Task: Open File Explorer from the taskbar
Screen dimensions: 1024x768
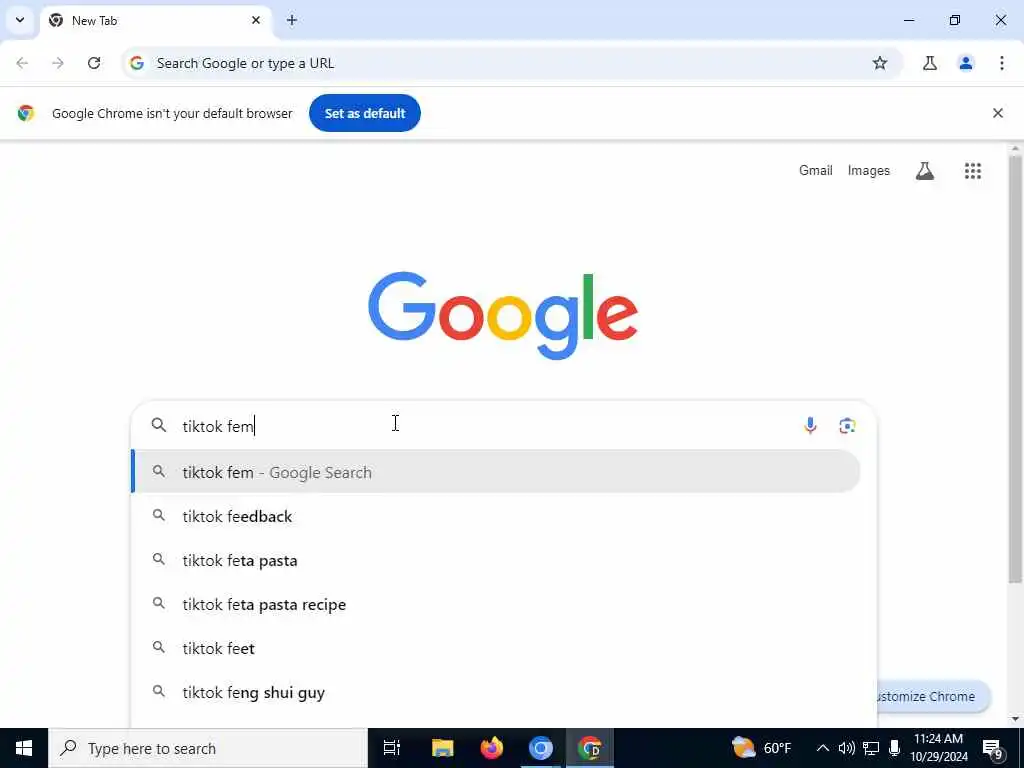Action: 442,748
